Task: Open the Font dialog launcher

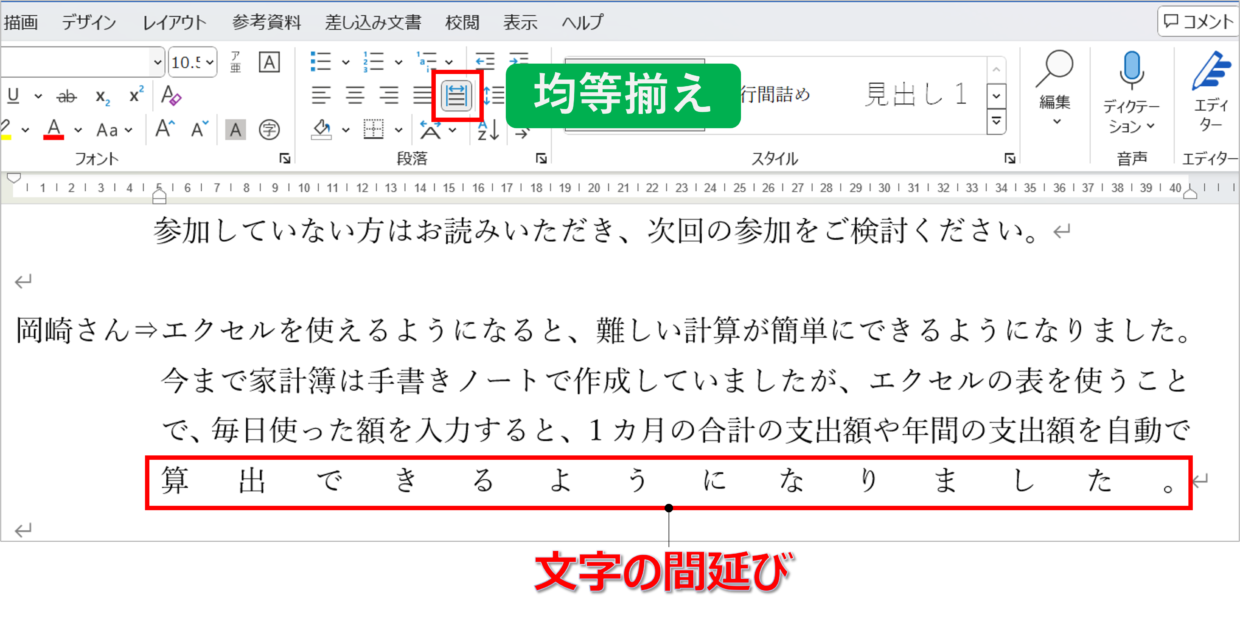Action: [x=286, y=158]
